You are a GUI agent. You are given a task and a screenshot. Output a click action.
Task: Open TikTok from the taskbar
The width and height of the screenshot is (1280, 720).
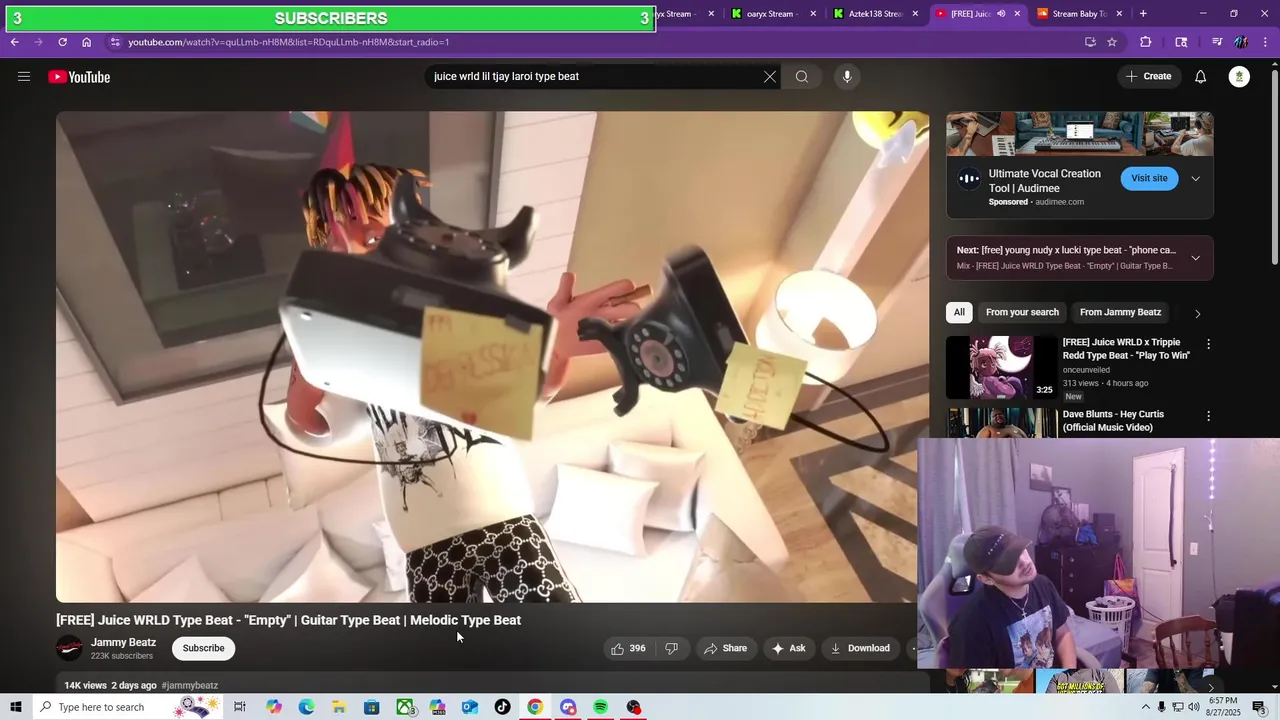coord(502,707)
